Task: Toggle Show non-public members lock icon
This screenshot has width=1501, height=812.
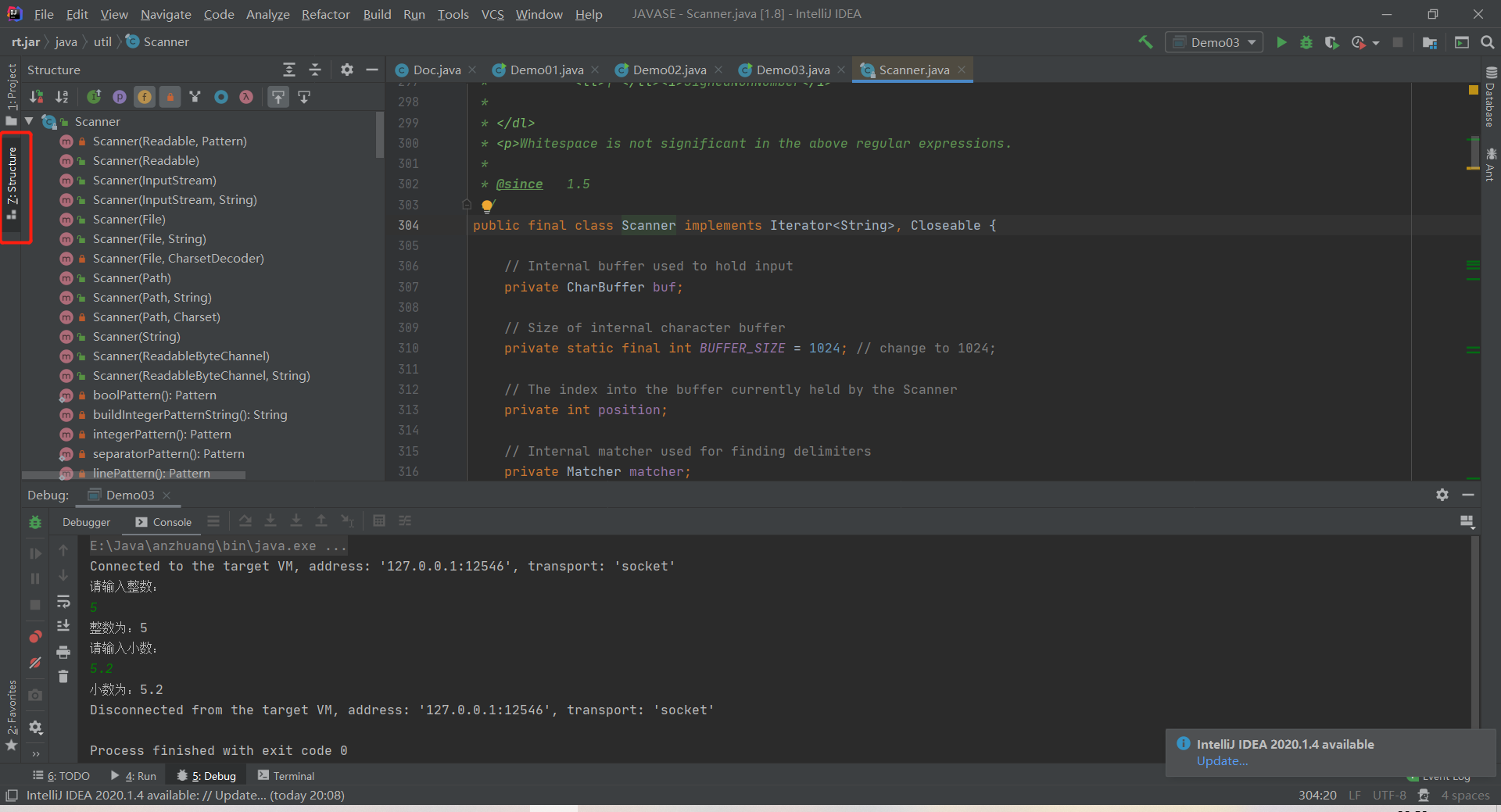Action: 170,97
